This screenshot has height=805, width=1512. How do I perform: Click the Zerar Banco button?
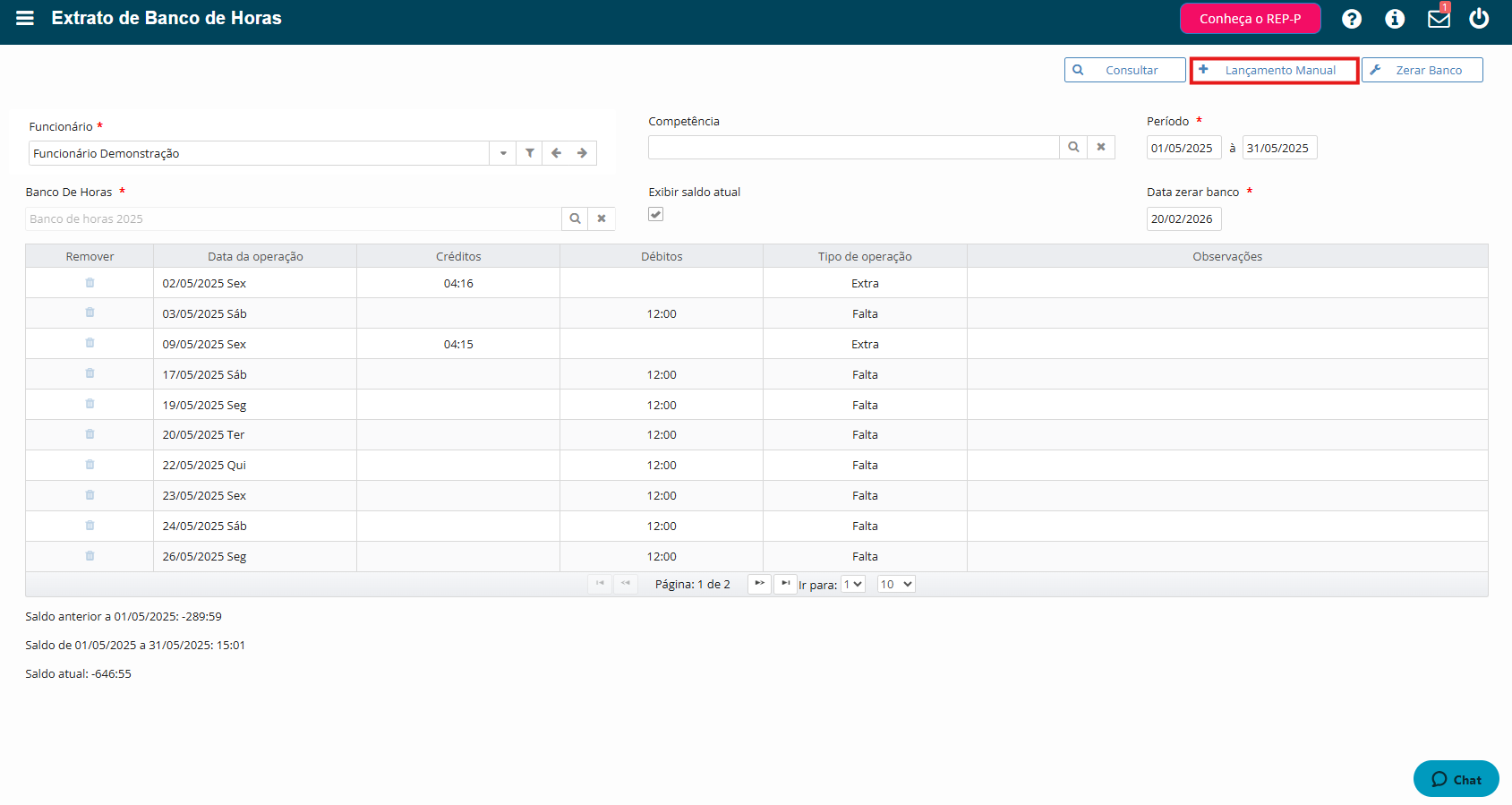[x=1422, y=70]
